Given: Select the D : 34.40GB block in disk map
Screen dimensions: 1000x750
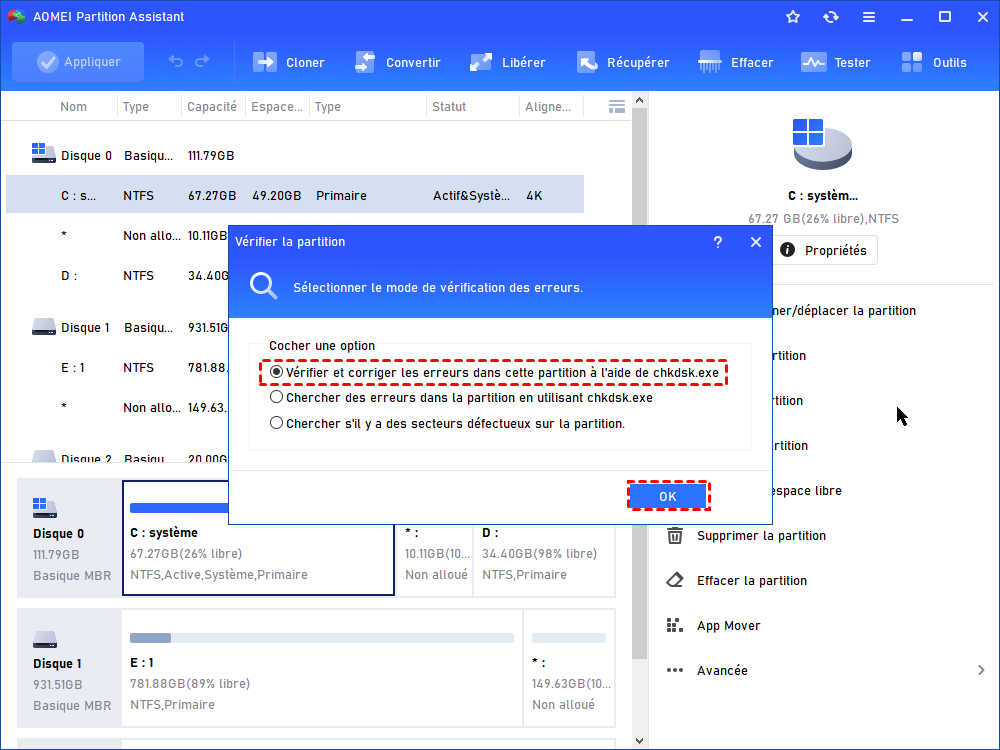Looking at the screenshot, I should [x=544, y=560].
